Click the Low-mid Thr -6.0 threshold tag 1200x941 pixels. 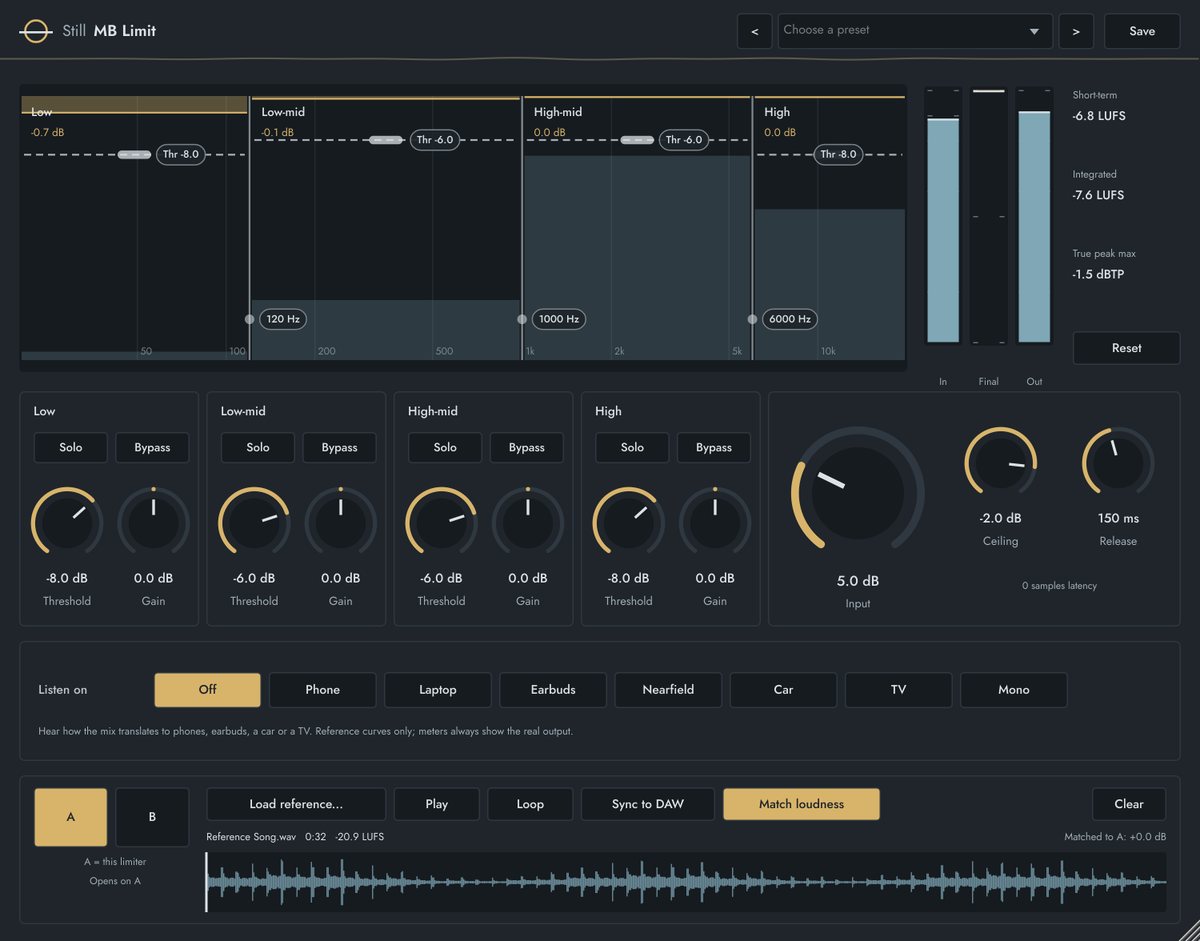click(435, 140)
